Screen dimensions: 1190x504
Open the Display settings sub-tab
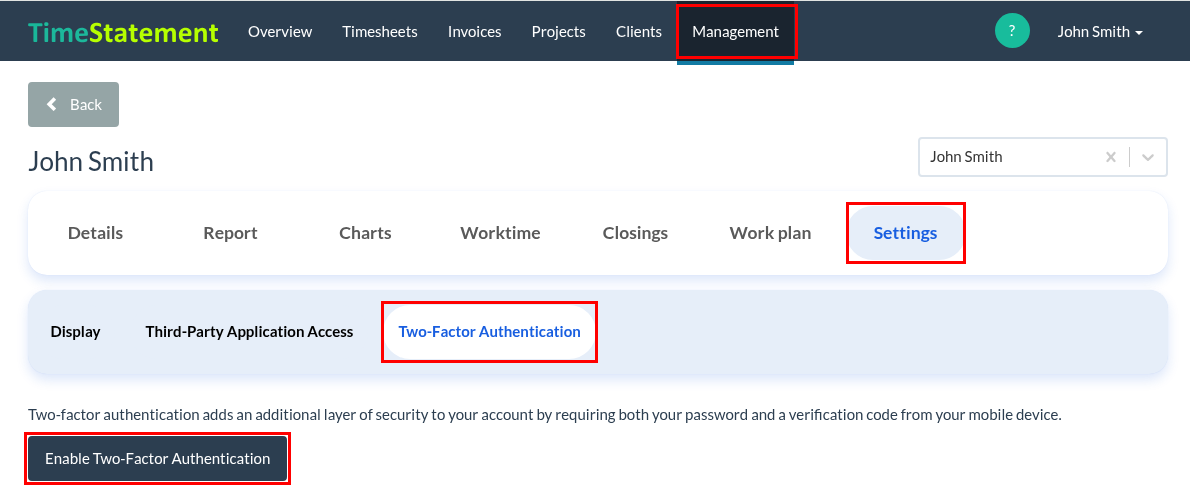pos(76,332)
